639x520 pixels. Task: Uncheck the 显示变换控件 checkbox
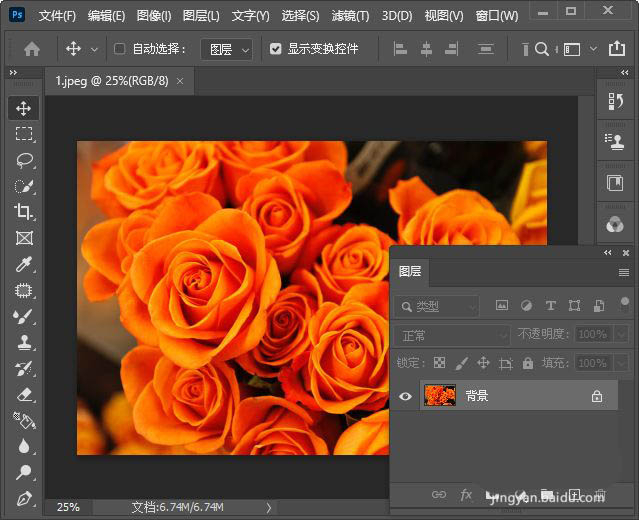click(275, 49)
